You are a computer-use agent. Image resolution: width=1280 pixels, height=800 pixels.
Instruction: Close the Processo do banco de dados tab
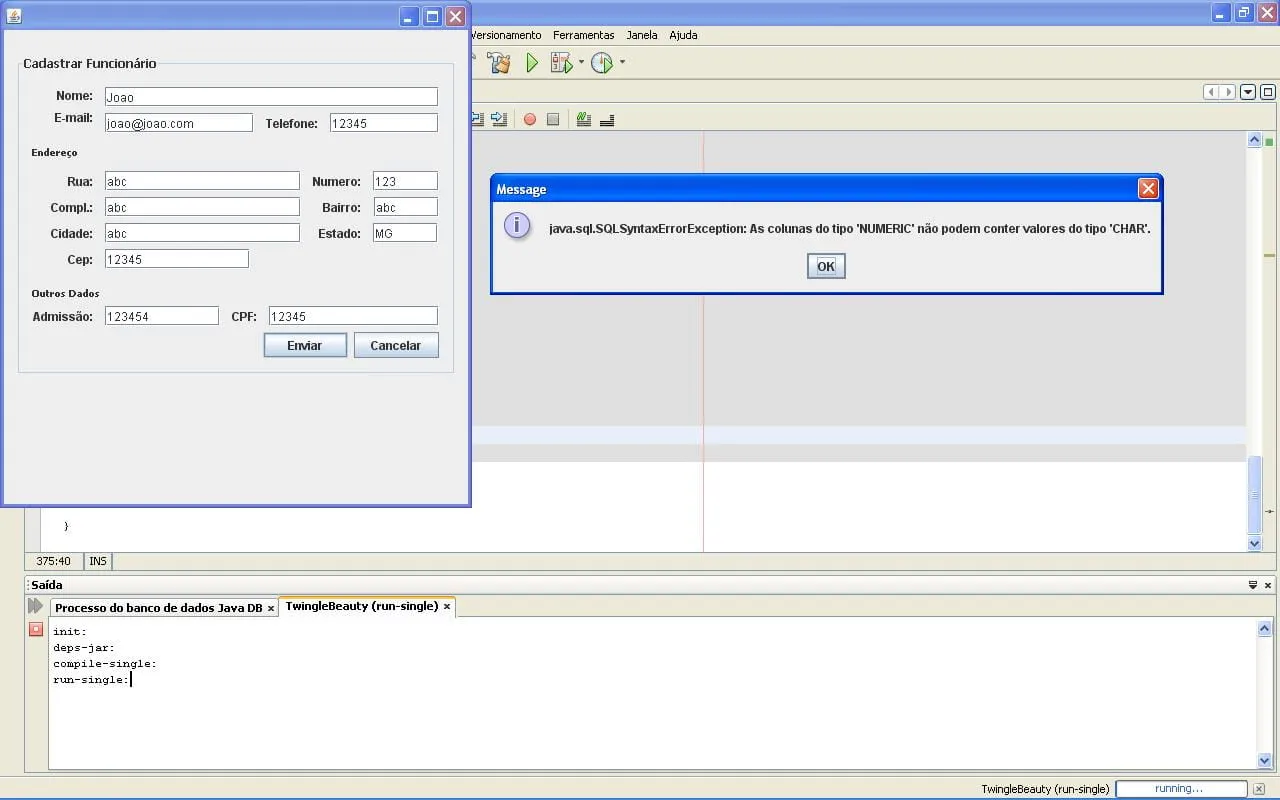point(271,608)
